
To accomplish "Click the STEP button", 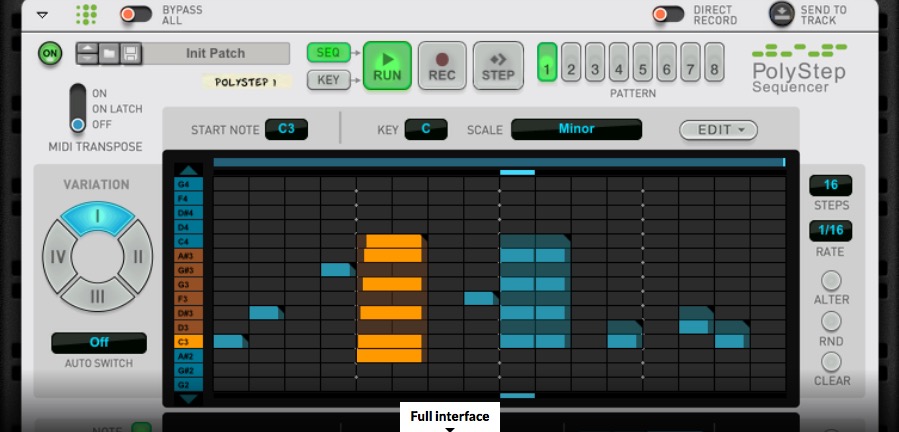I will click(498, 65).
